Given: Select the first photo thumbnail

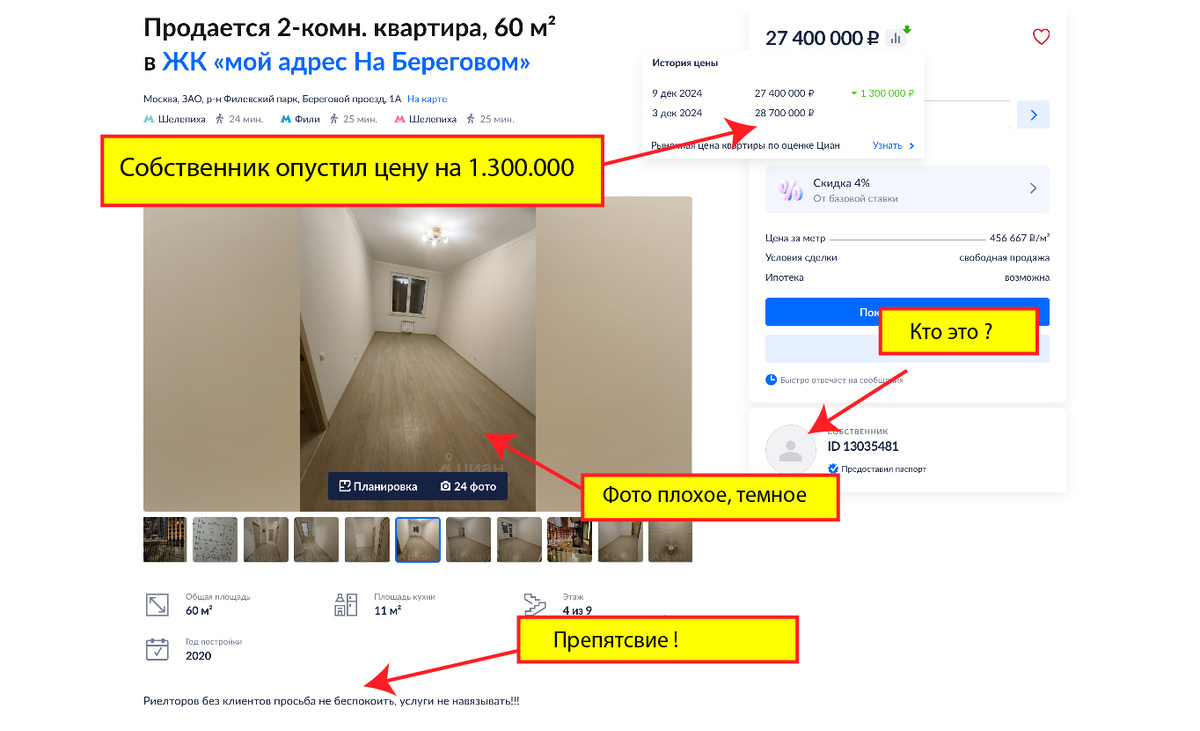Looking at the screenshot, I should (165, 539).
